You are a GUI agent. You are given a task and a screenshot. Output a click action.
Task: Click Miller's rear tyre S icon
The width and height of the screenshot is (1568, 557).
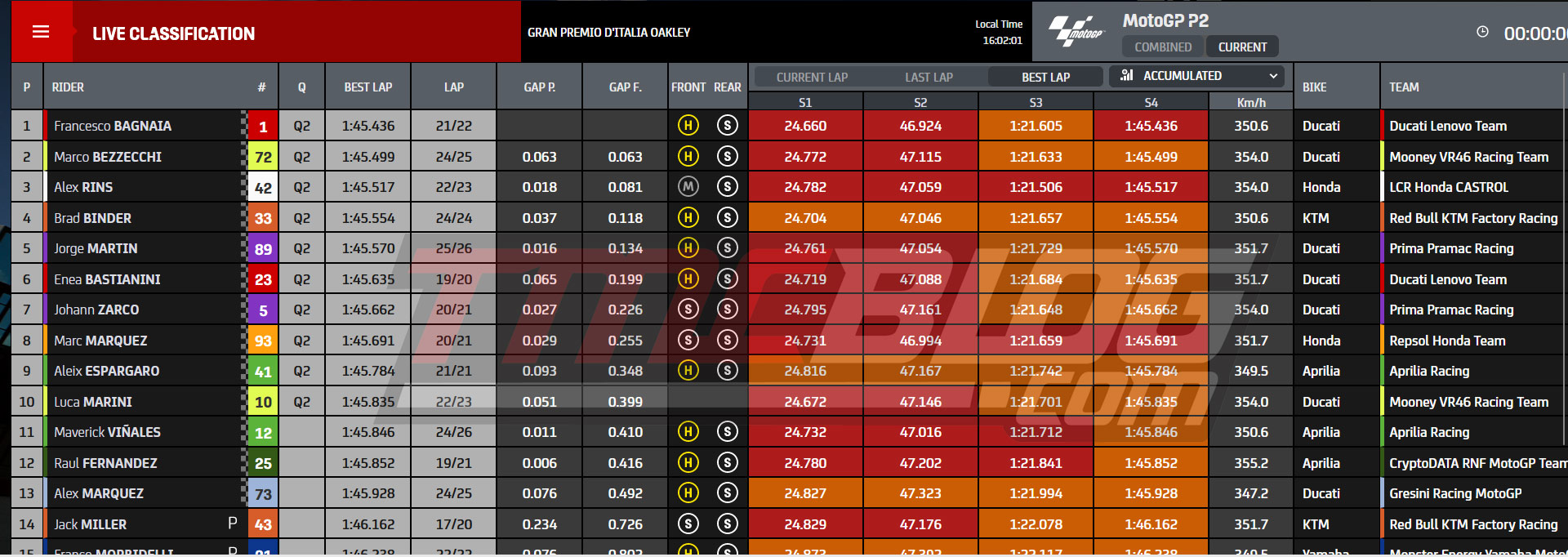click(x=727, y=524)
